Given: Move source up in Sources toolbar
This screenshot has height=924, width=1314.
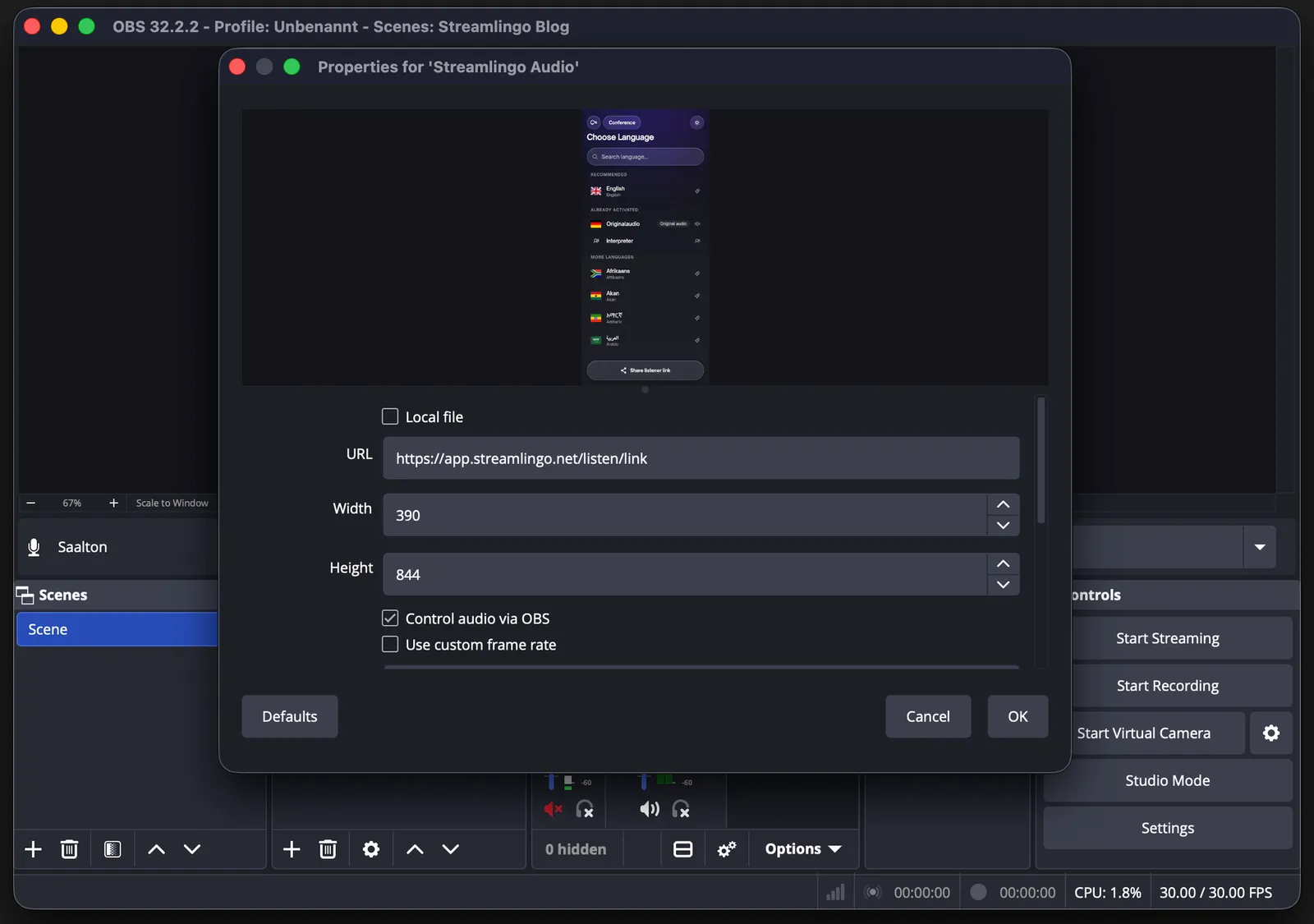Looking at the screenshot, I should click(415, 849).
